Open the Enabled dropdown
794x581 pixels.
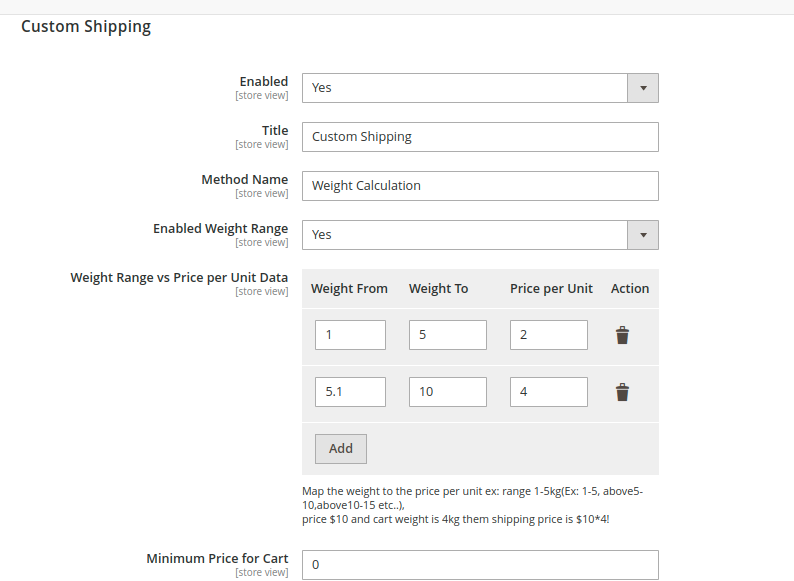(x=480, y=88)
